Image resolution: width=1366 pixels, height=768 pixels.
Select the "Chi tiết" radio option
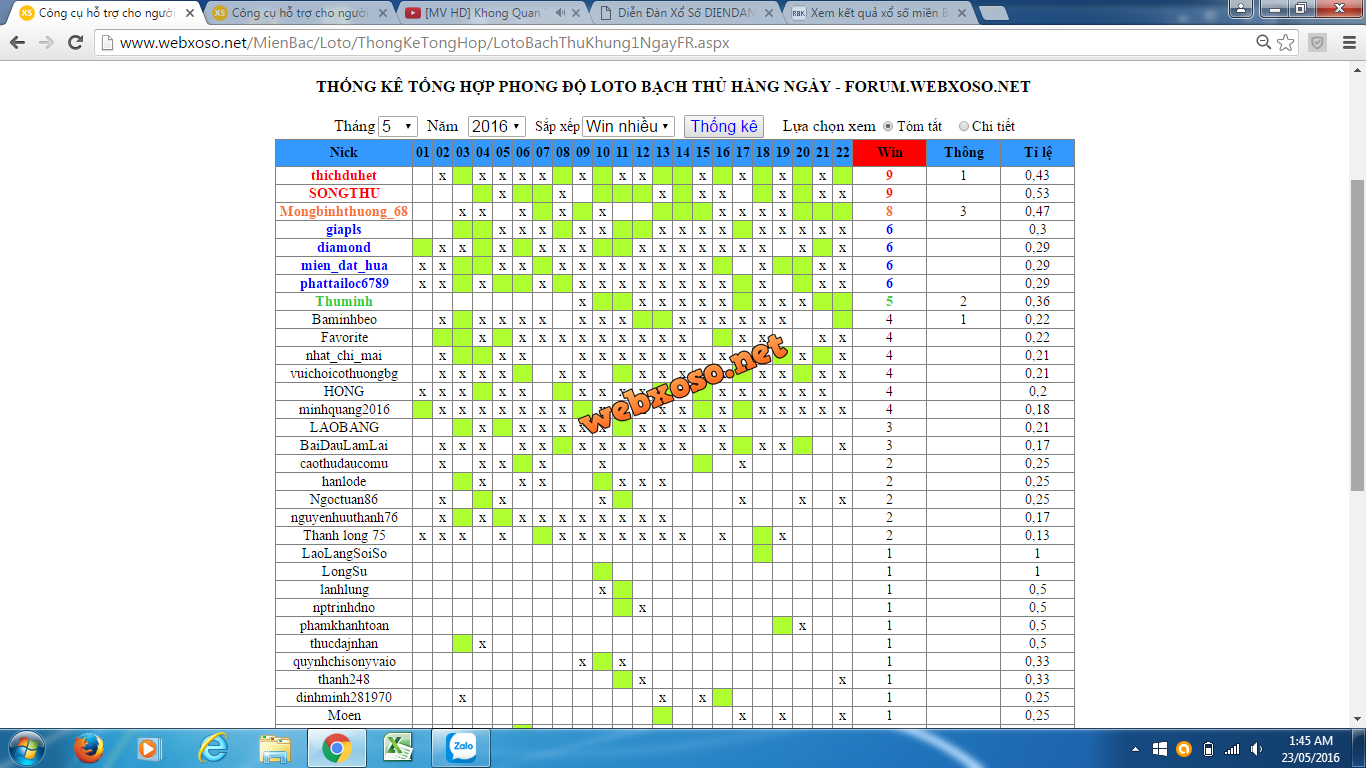pos(964,127)
